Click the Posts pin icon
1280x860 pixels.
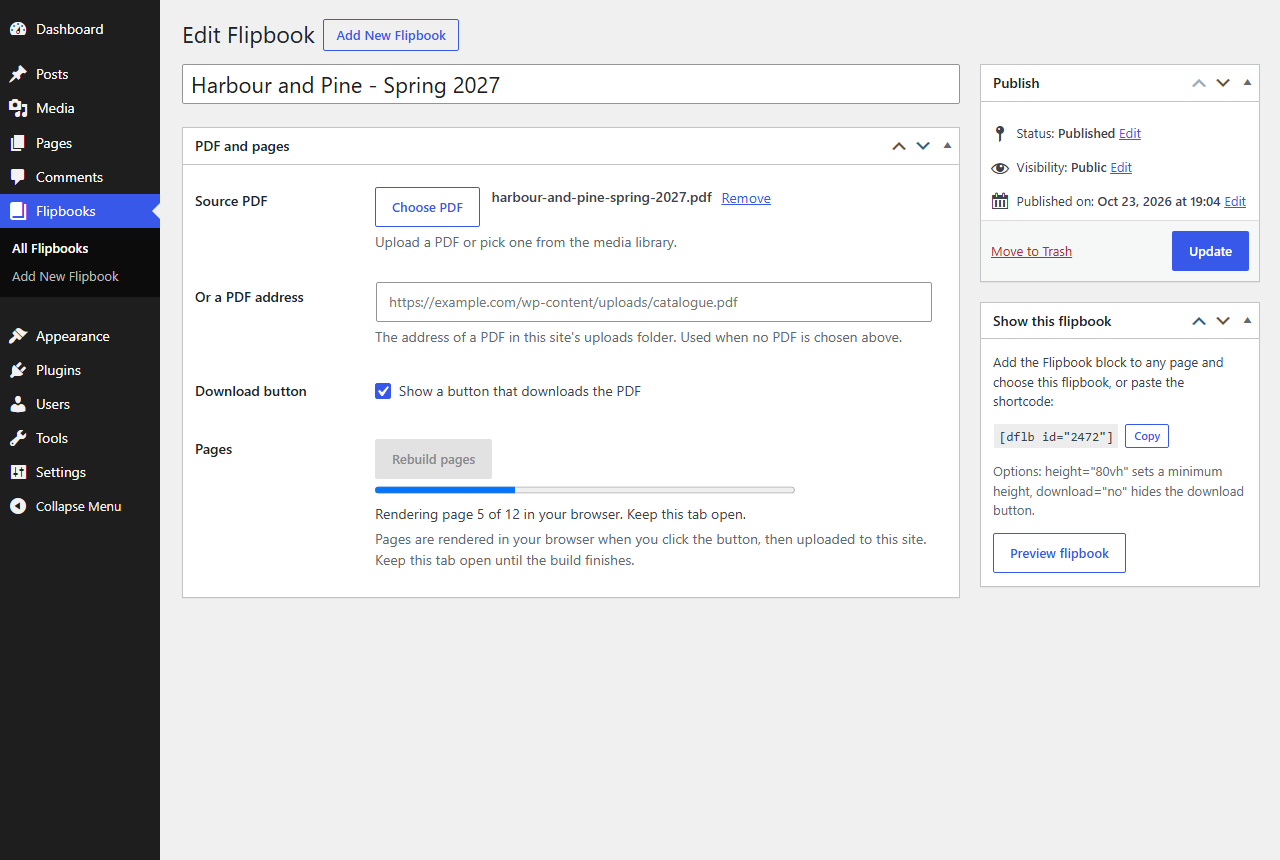(x=18, y=74)
